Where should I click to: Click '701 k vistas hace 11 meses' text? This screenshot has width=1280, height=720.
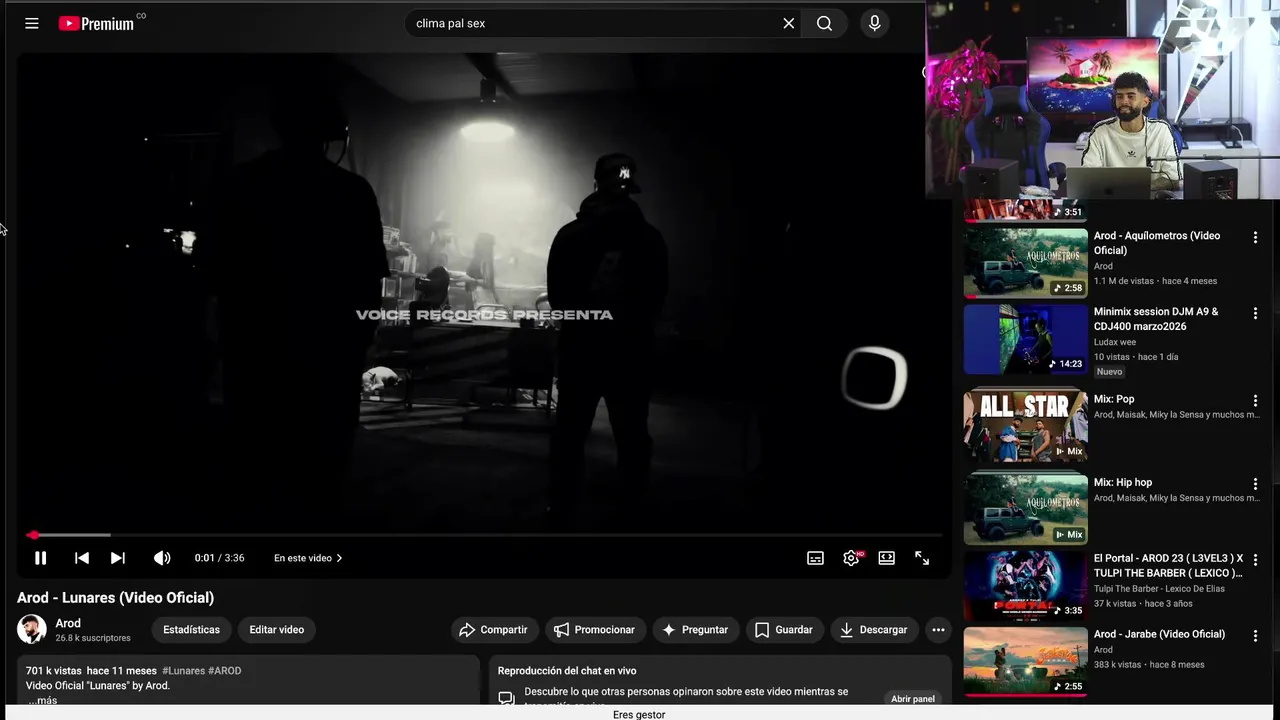[91, 671]
